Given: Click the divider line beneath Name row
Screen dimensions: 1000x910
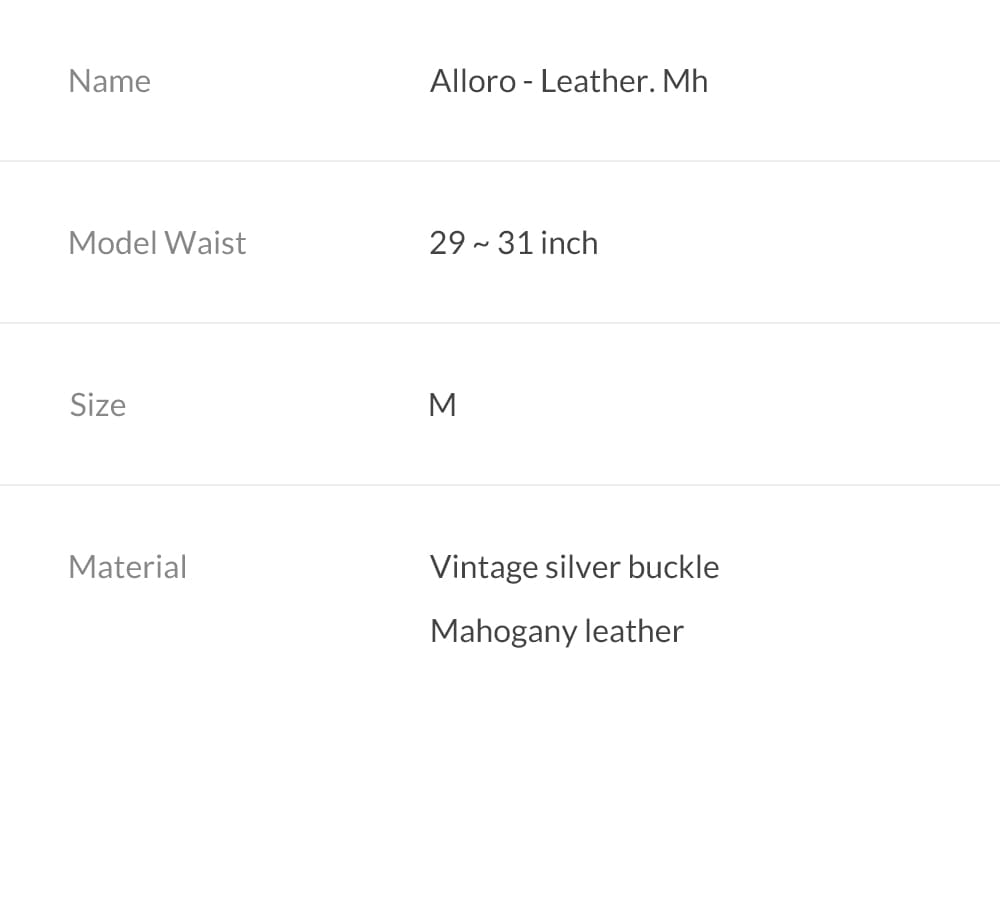Looking at the screenshot, I should (500, 161).
